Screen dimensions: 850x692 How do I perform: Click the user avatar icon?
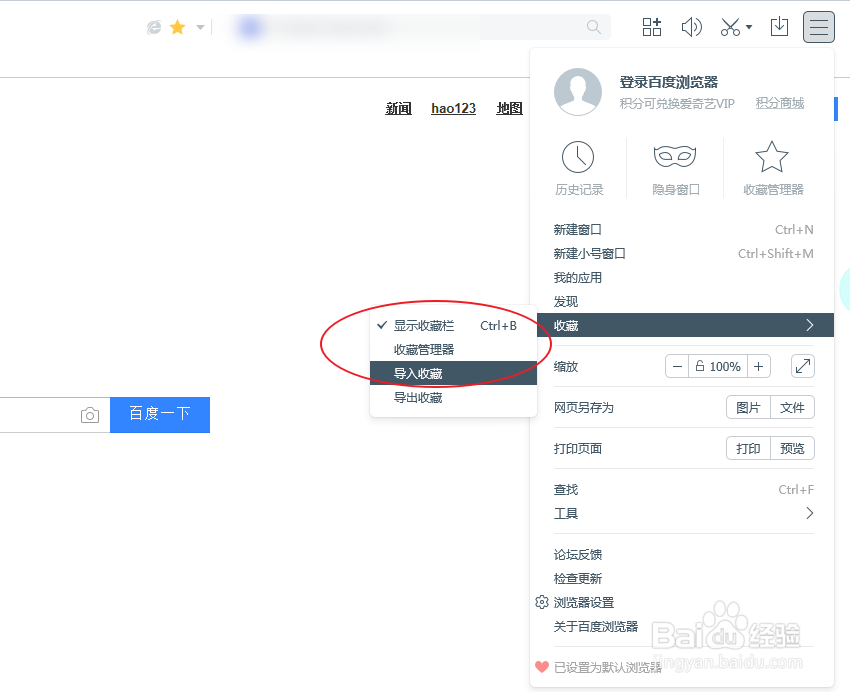[x=578, y=92]
